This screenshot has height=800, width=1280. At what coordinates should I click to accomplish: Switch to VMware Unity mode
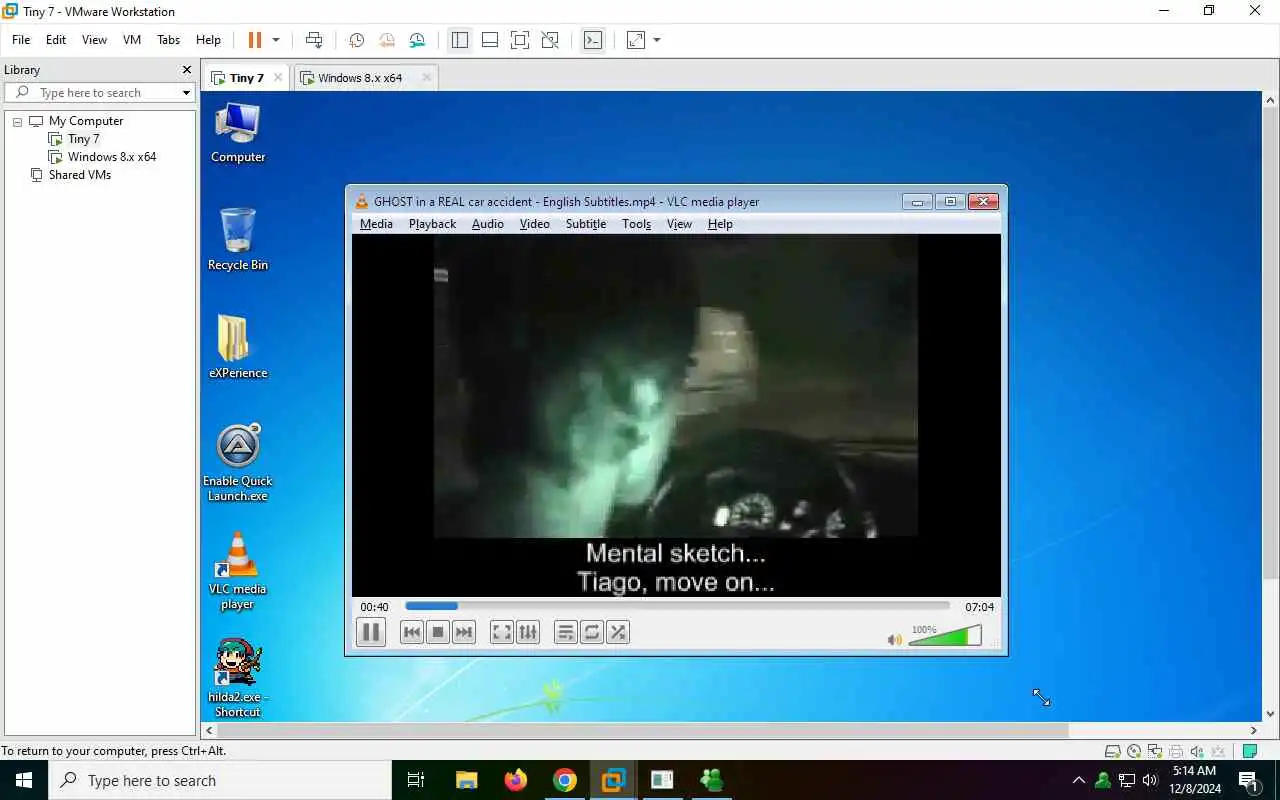[550, 40]
